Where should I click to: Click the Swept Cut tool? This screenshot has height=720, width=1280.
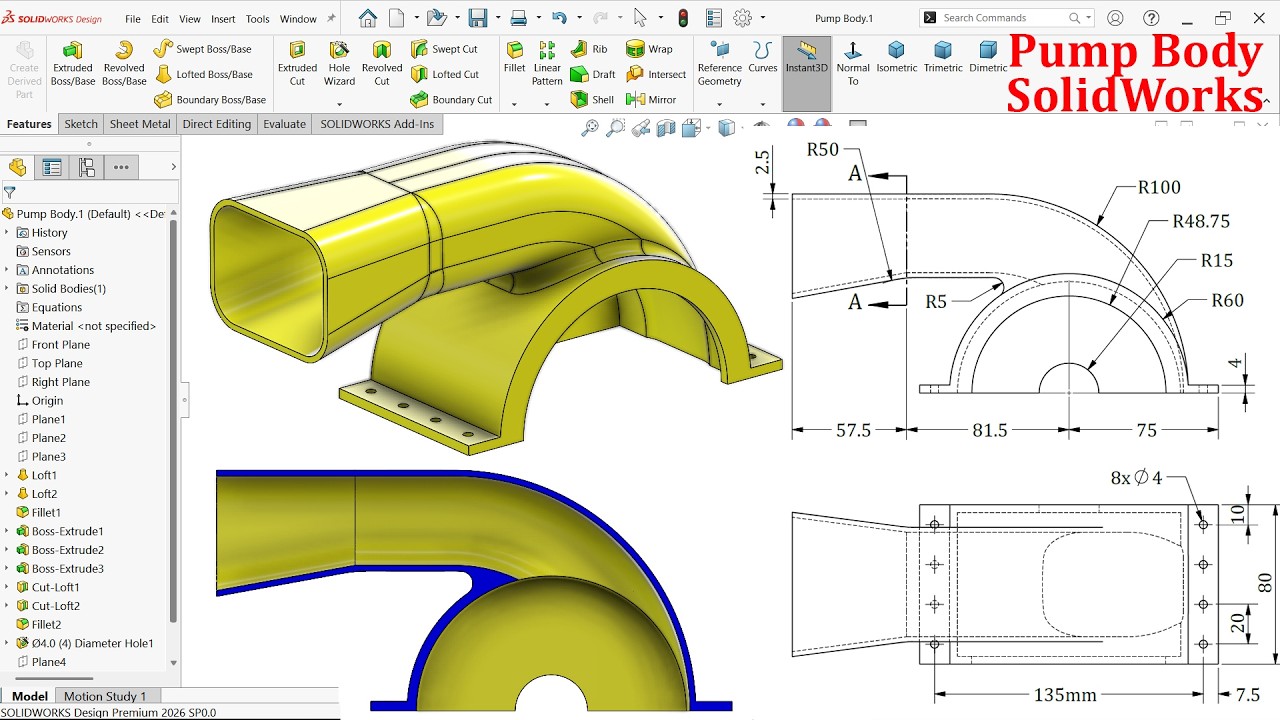444,49
